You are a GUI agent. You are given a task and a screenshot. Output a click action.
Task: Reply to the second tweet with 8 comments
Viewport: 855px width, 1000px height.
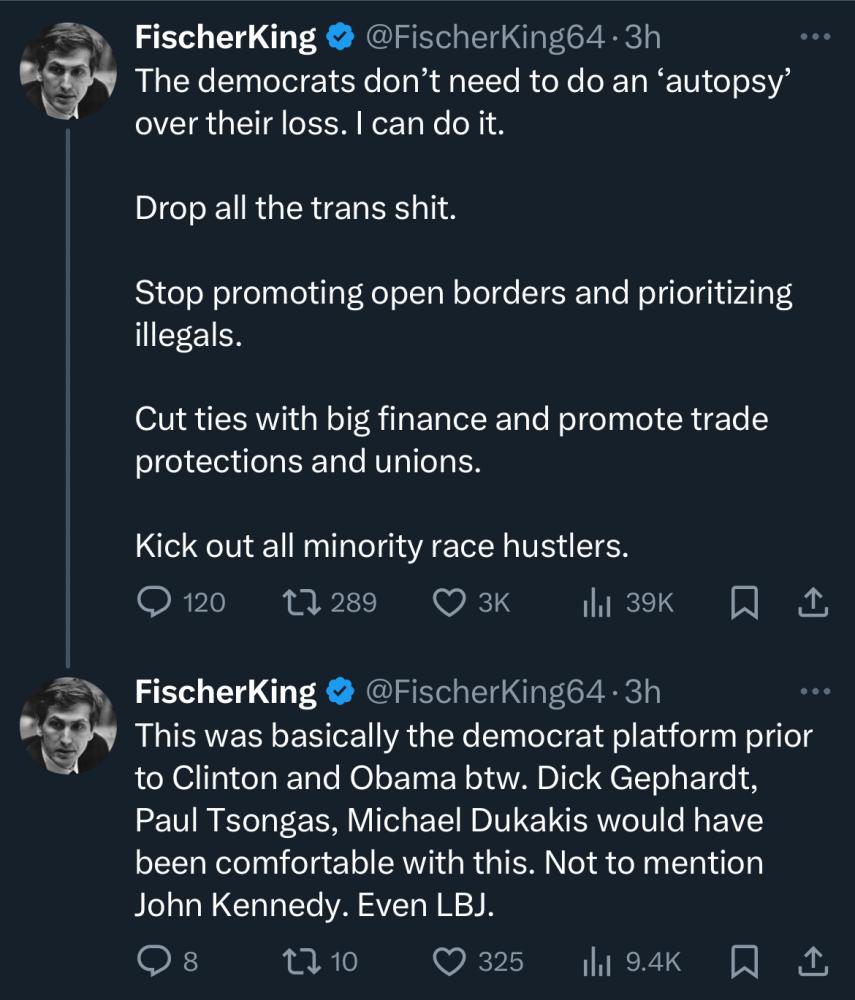[x=168, y=961]
